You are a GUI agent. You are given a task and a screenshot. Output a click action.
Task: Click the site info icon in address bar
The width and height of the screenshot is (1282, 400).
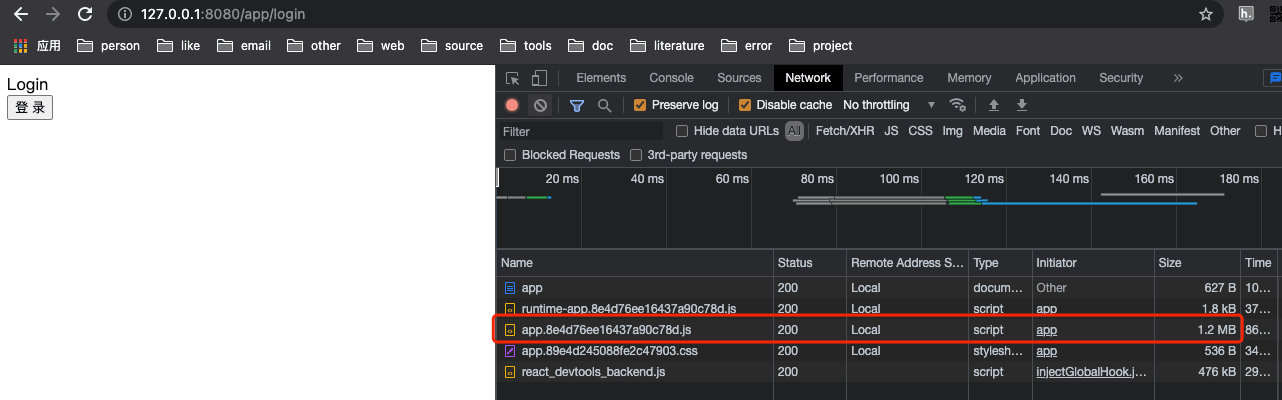pos(124,14)
